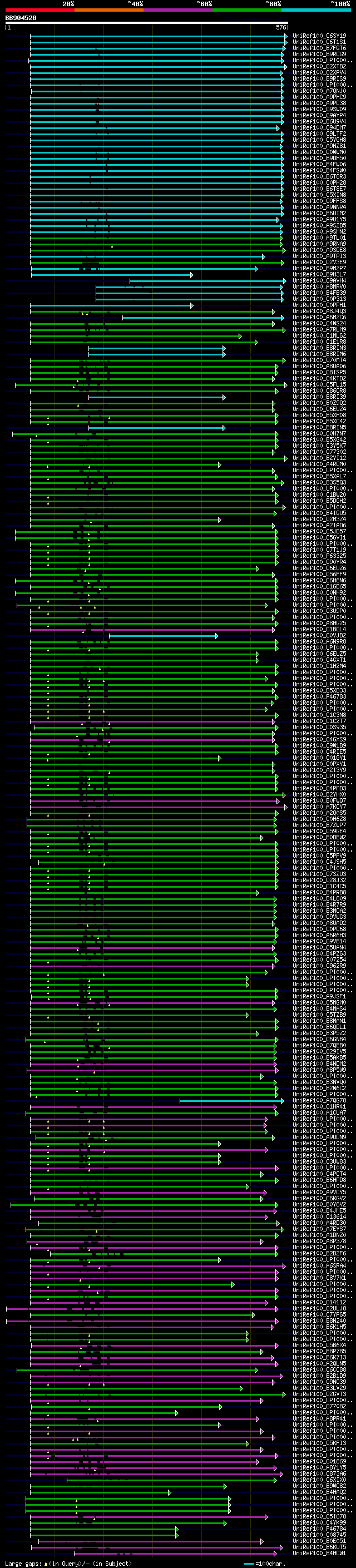Image resolution: width=356 pixels, height=1568 pixels.
Task: Select hit UniRef100_A8MRV0
Action: (319, 286)
